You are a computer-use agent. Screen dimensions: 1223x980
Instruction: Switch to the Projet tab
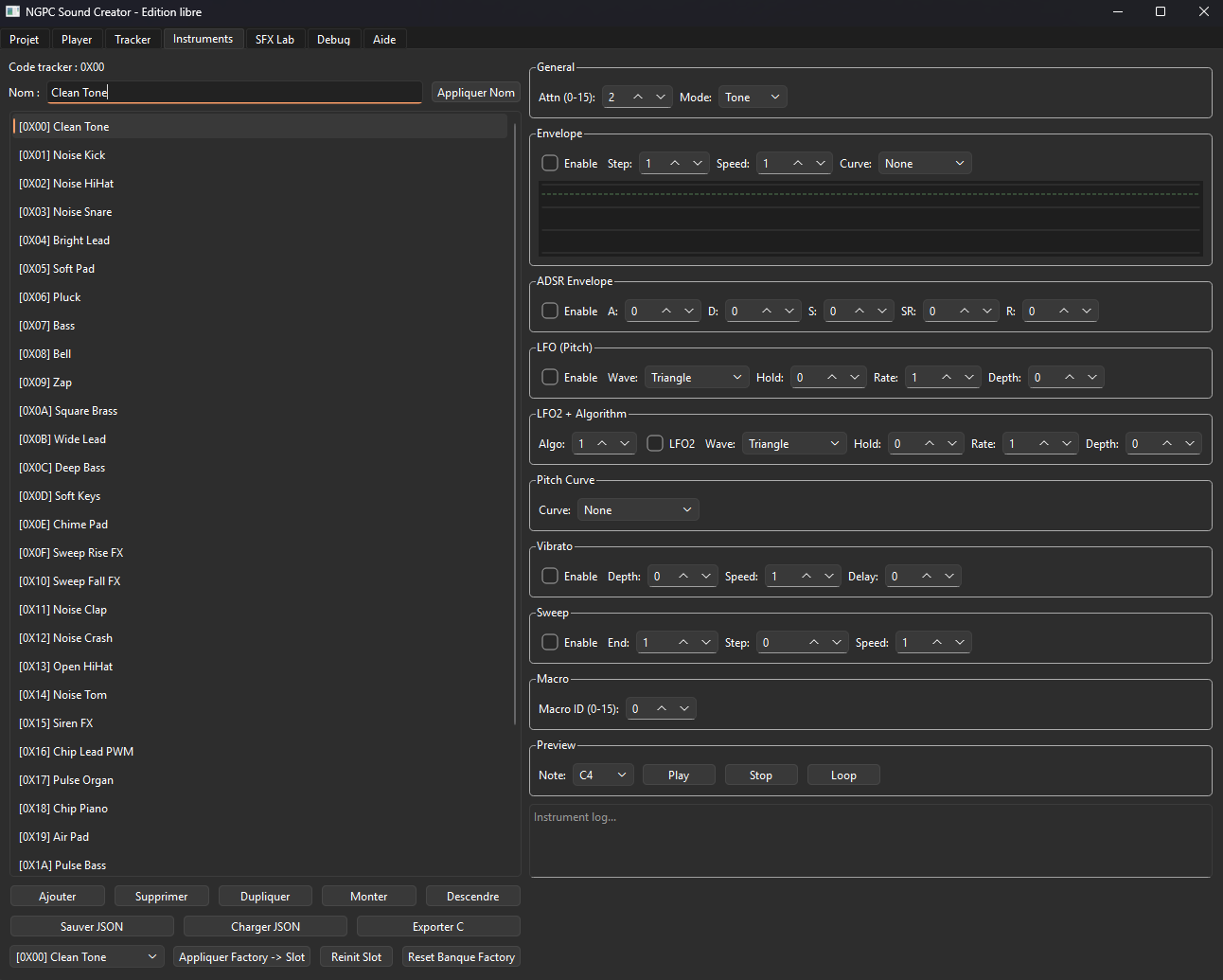(25, 40)
